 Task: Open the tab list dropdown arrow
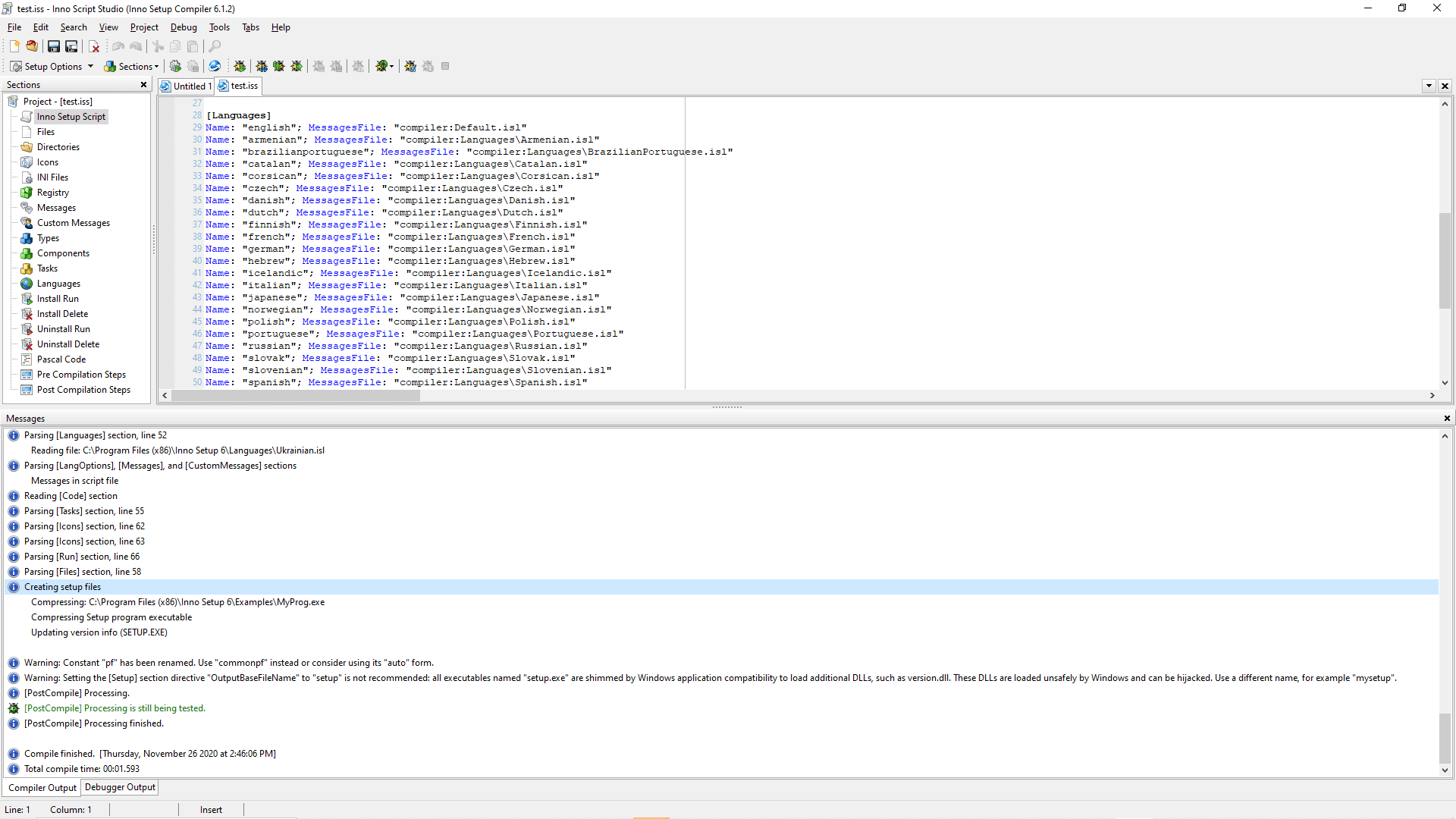pyautogui.click(x=1429, y=86)
